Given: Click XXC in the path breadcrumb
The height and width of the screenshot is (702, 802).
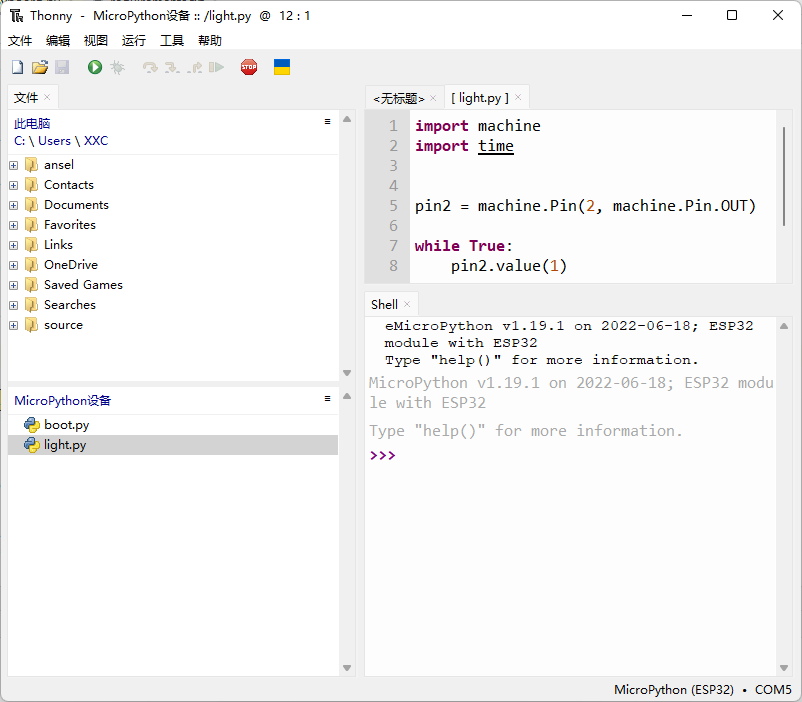Looking at the screenshot, I should [x=96, y=141].
